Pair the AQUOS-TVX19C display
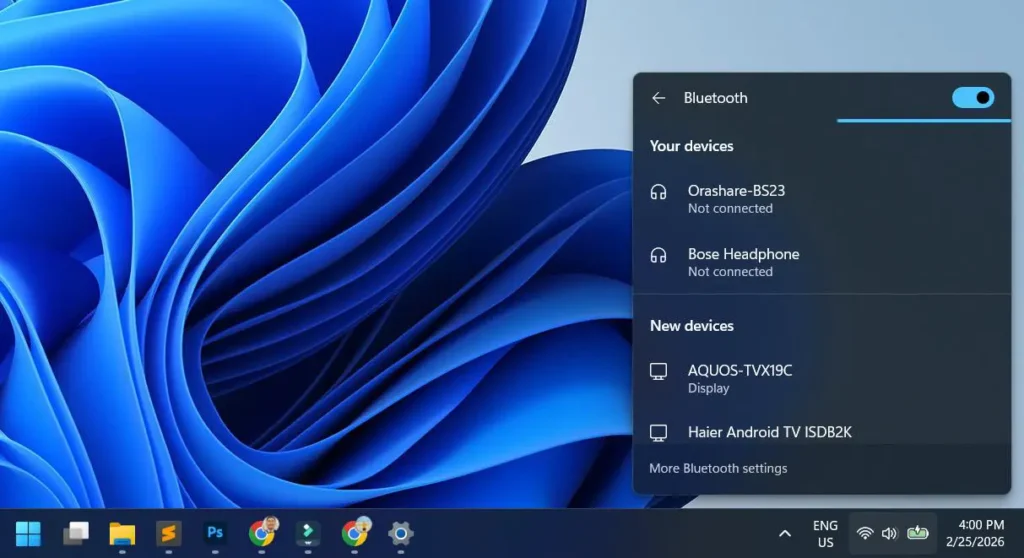The width and height of the screenshot is (1024, 558). (822, 378)
